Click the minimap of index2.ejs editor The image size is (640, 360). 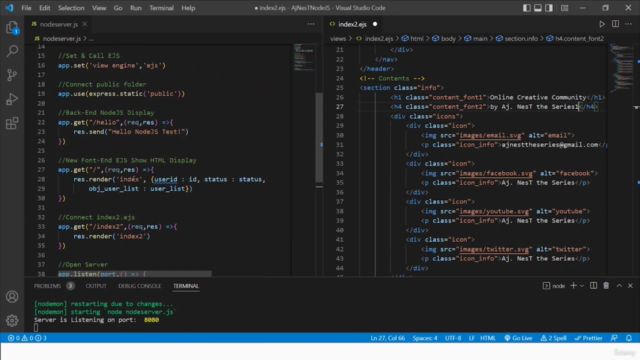pos(621,67)
